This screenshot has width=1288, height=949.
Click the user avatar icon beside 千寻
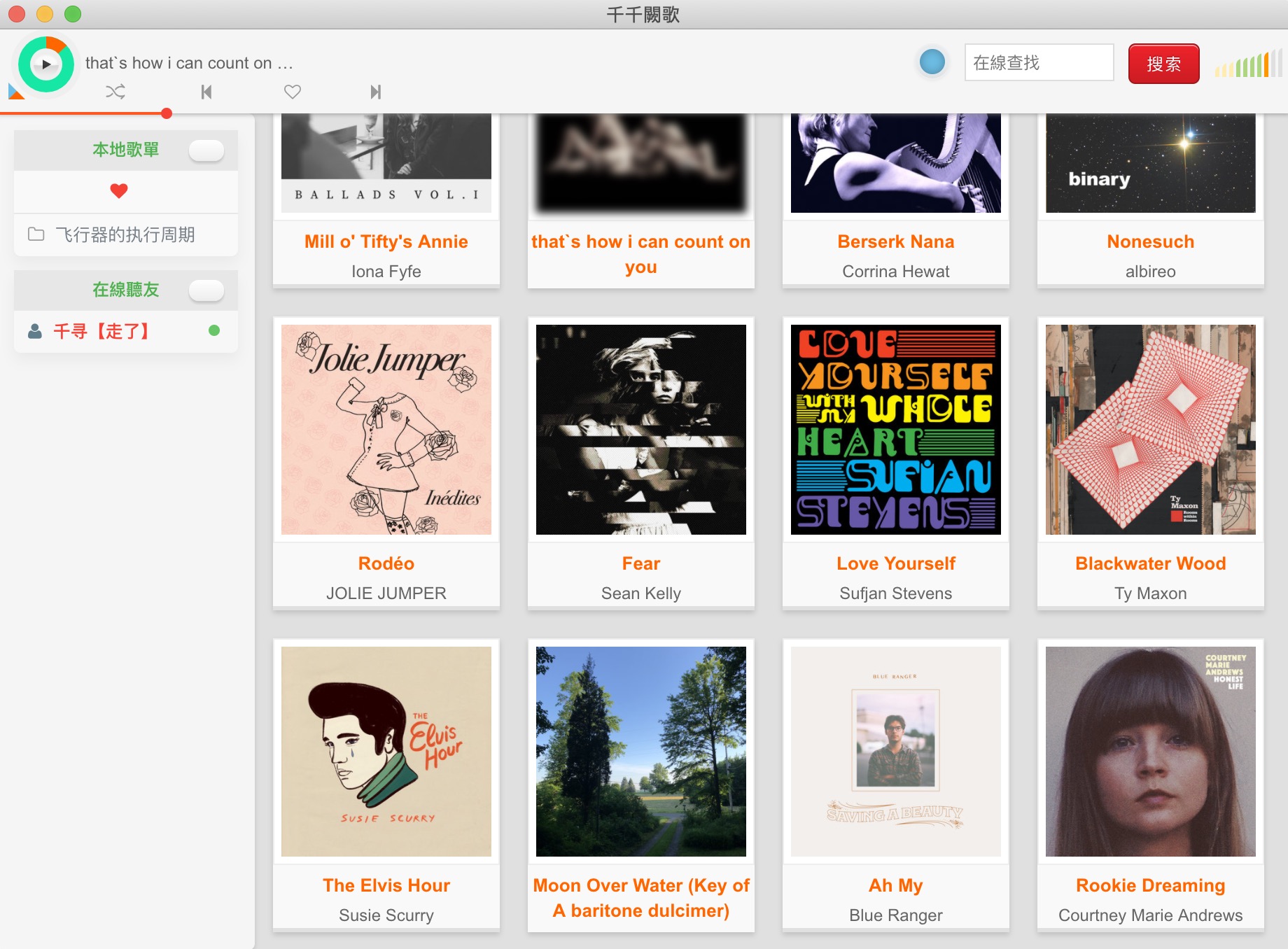pos(35,331)
